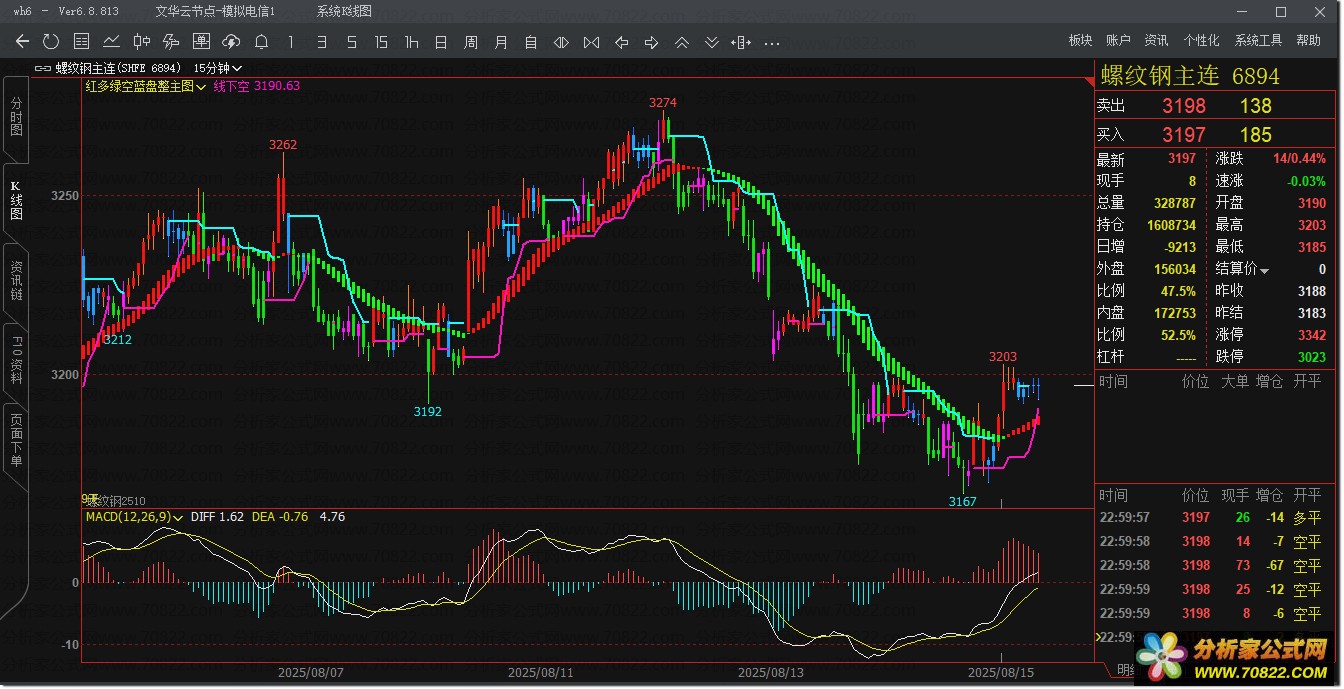
Task: Click the 卖出 price 3198
Action: (x=1184, y=106)
